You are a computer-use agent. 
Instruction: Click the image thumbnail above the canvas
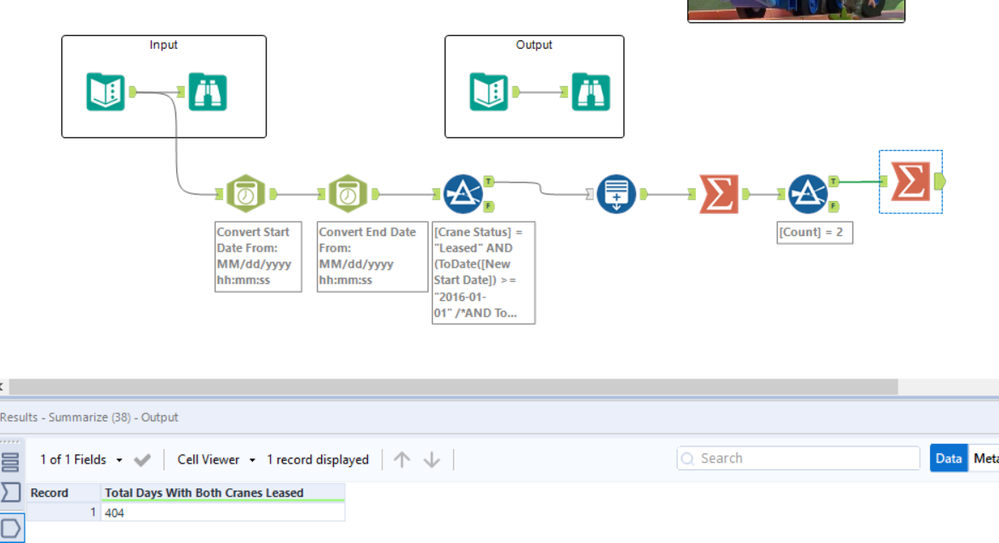(x=796, y=11)
